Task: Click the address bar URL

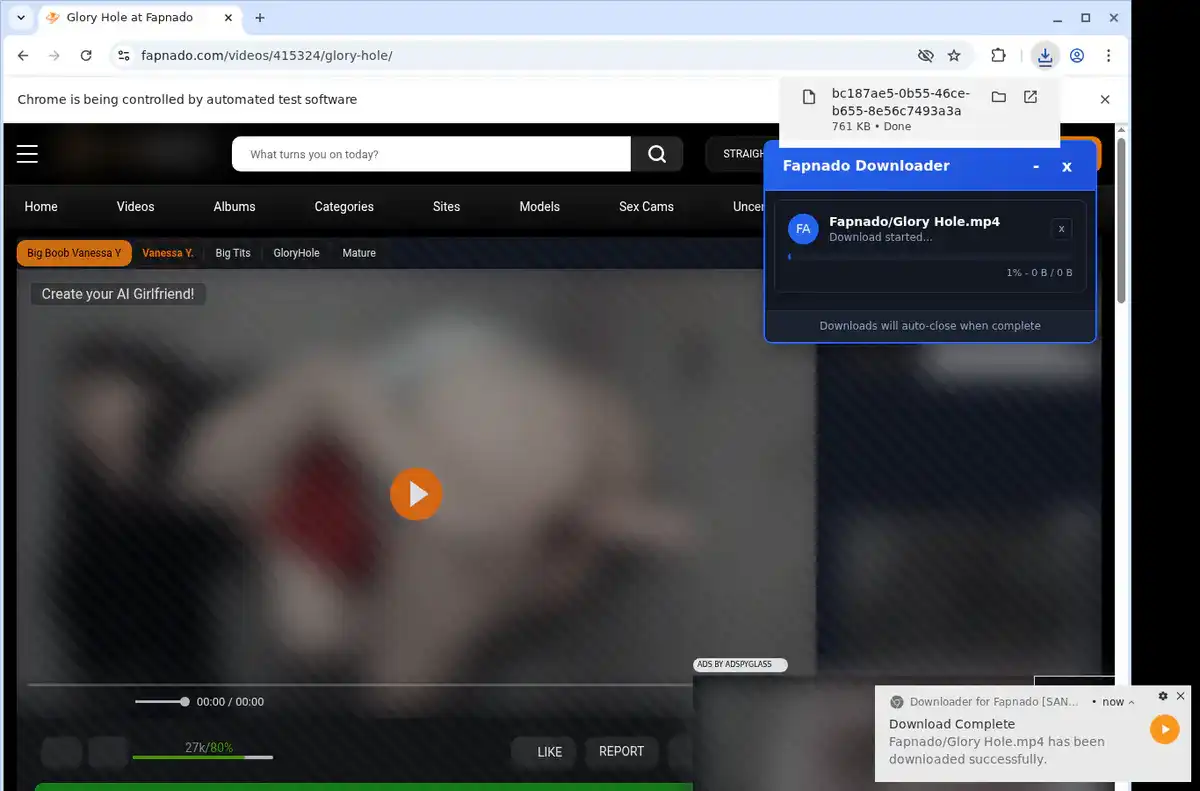Action: (x=267, y=56)
